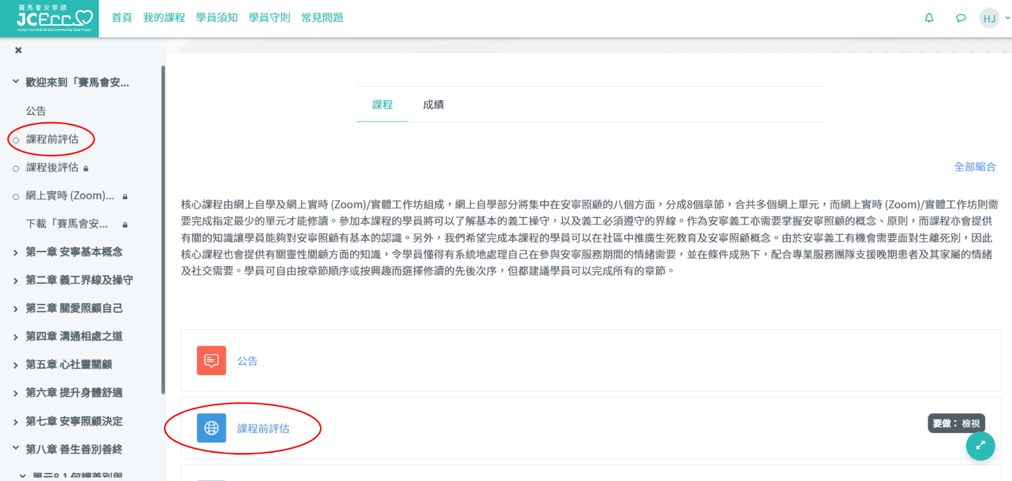The height and width of the screenshot is (481, 1012).
Task: Click the teal fullscreen expand button
Action: pos(980,446)
